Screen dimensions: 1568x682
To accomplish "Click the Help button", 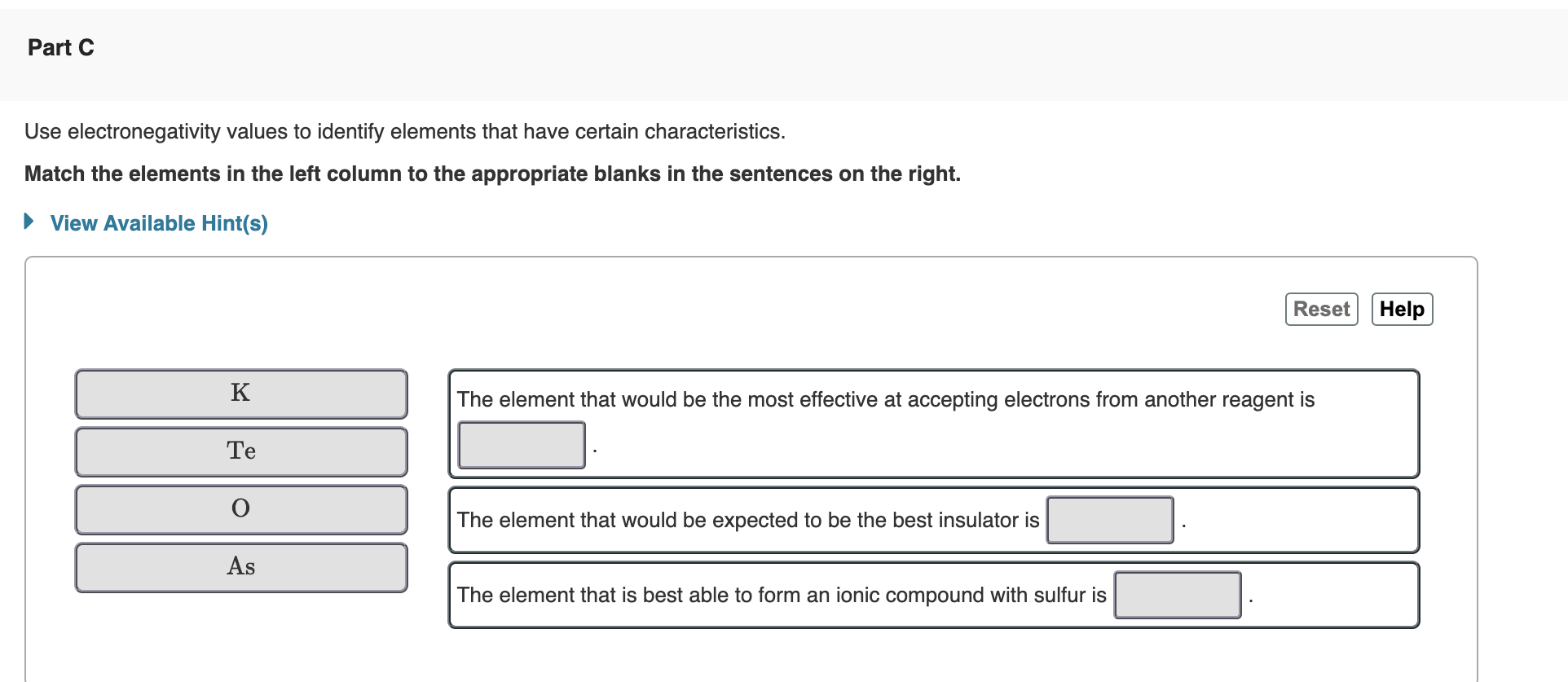I will [1401, 309].
